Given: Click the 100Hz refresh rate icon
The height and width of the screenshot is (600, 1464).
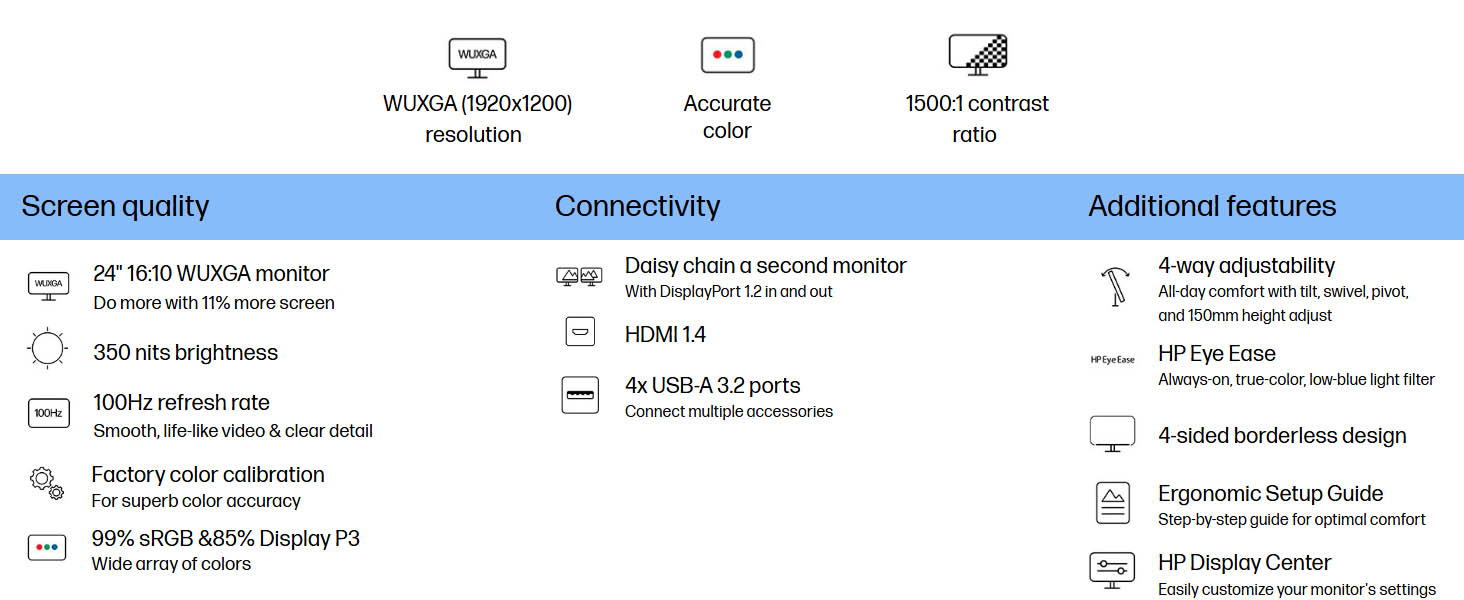Looking at the screenshot, I should [x=48, y=413].
